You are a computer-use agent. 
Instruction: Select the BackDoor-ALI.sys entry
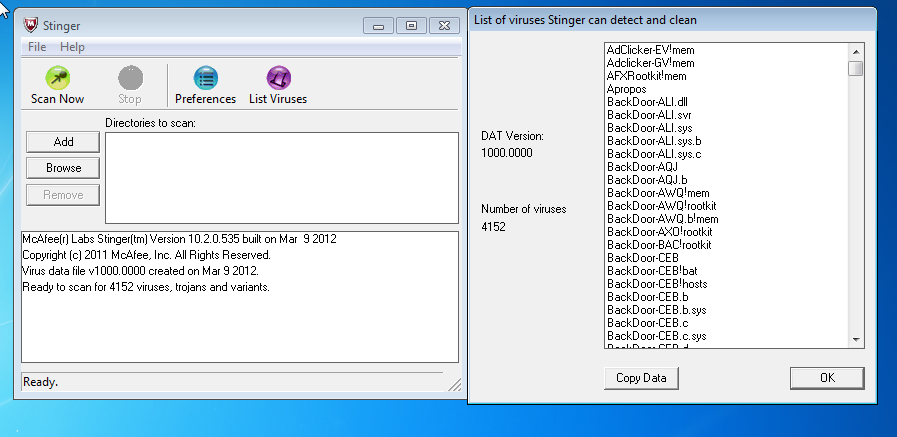pos(650,128)
